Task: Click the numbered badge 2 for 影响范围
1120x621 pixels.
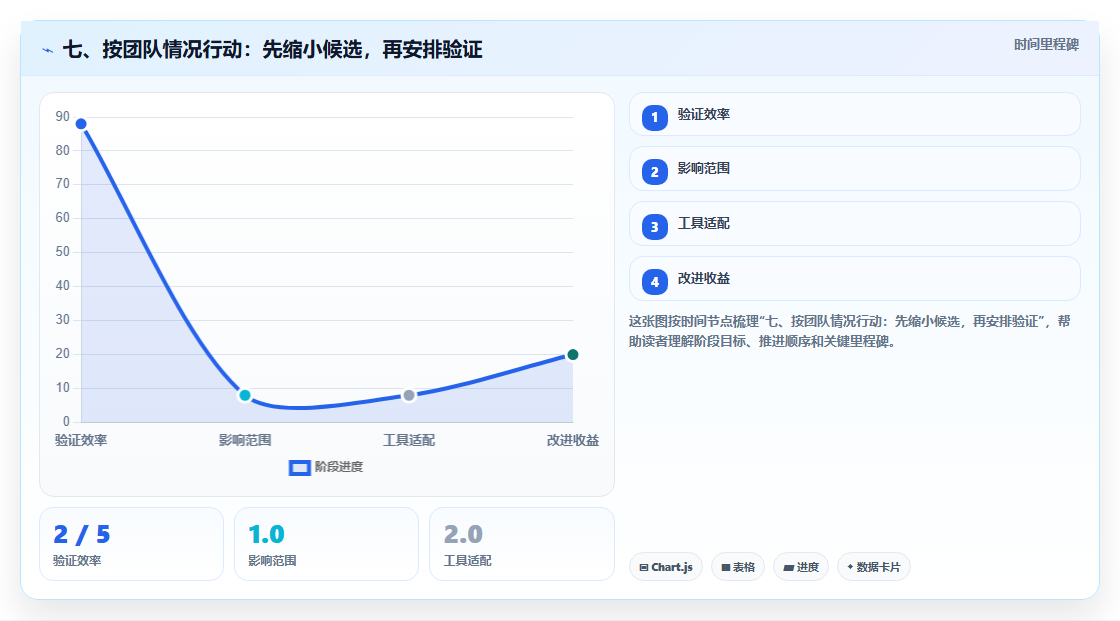Action: [x=654, y=172]
